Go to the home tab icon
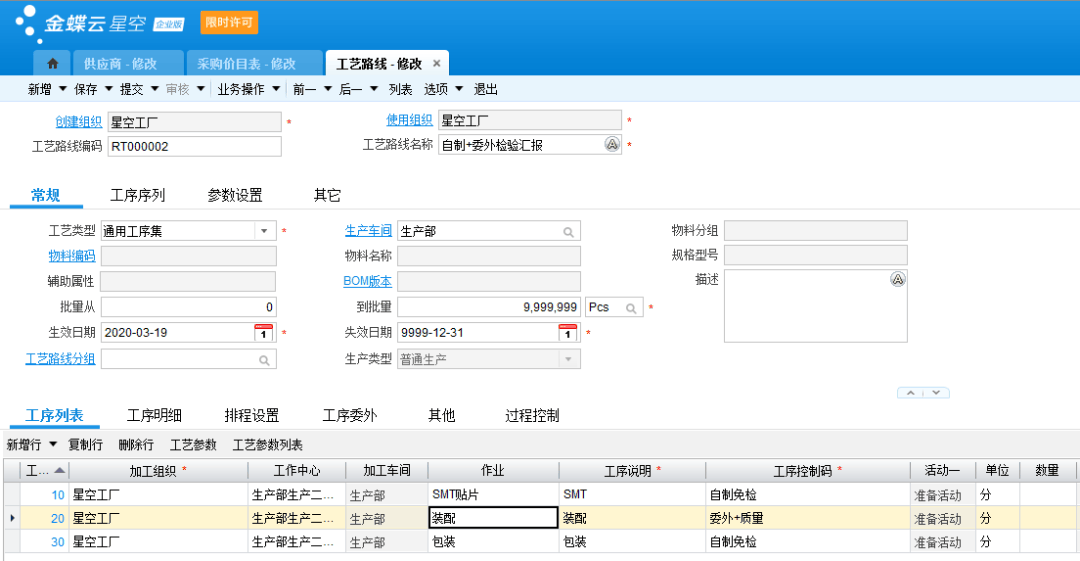 pyautogui.click(x=52, y=63)
